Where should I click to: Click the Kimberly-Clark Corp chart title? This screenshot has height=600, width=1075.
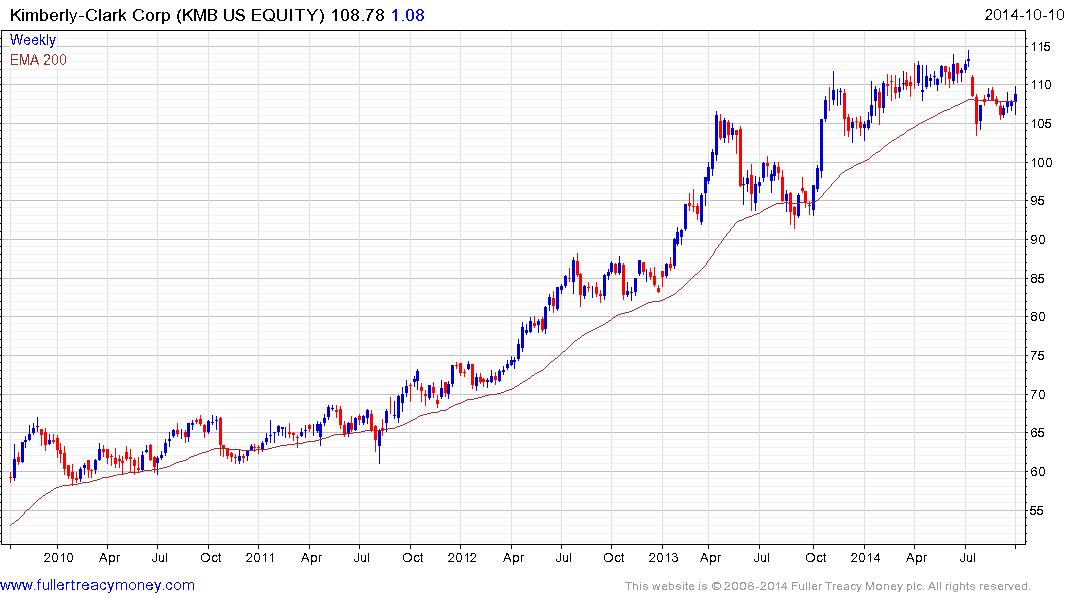[x=167, y=15]
